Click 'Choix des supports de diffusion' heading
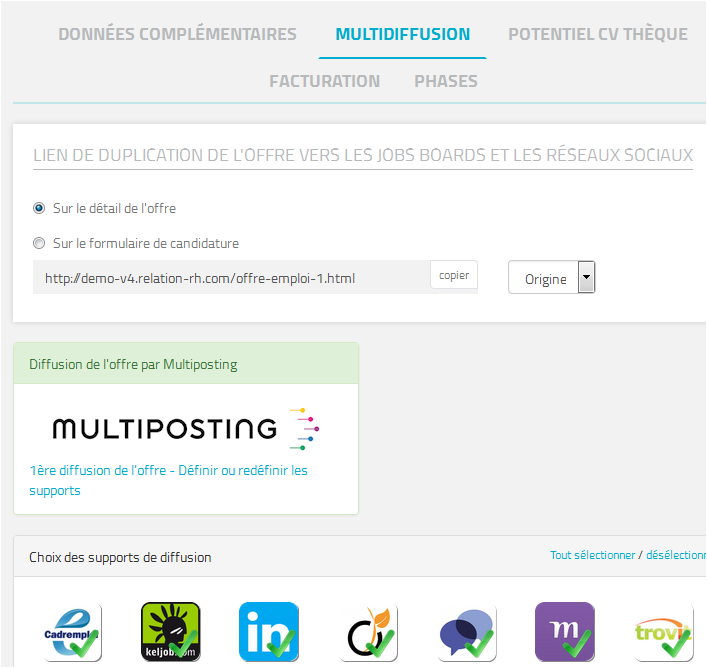 click(120, 558)
